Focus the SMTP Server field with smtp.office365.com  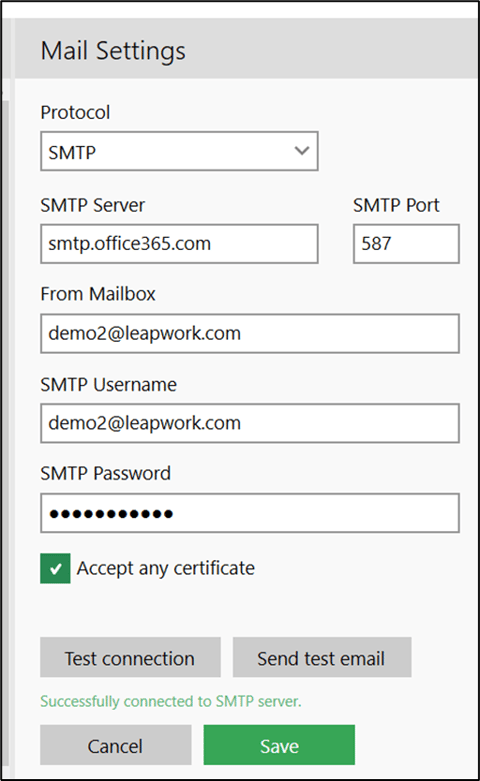(x=179, y=244)
